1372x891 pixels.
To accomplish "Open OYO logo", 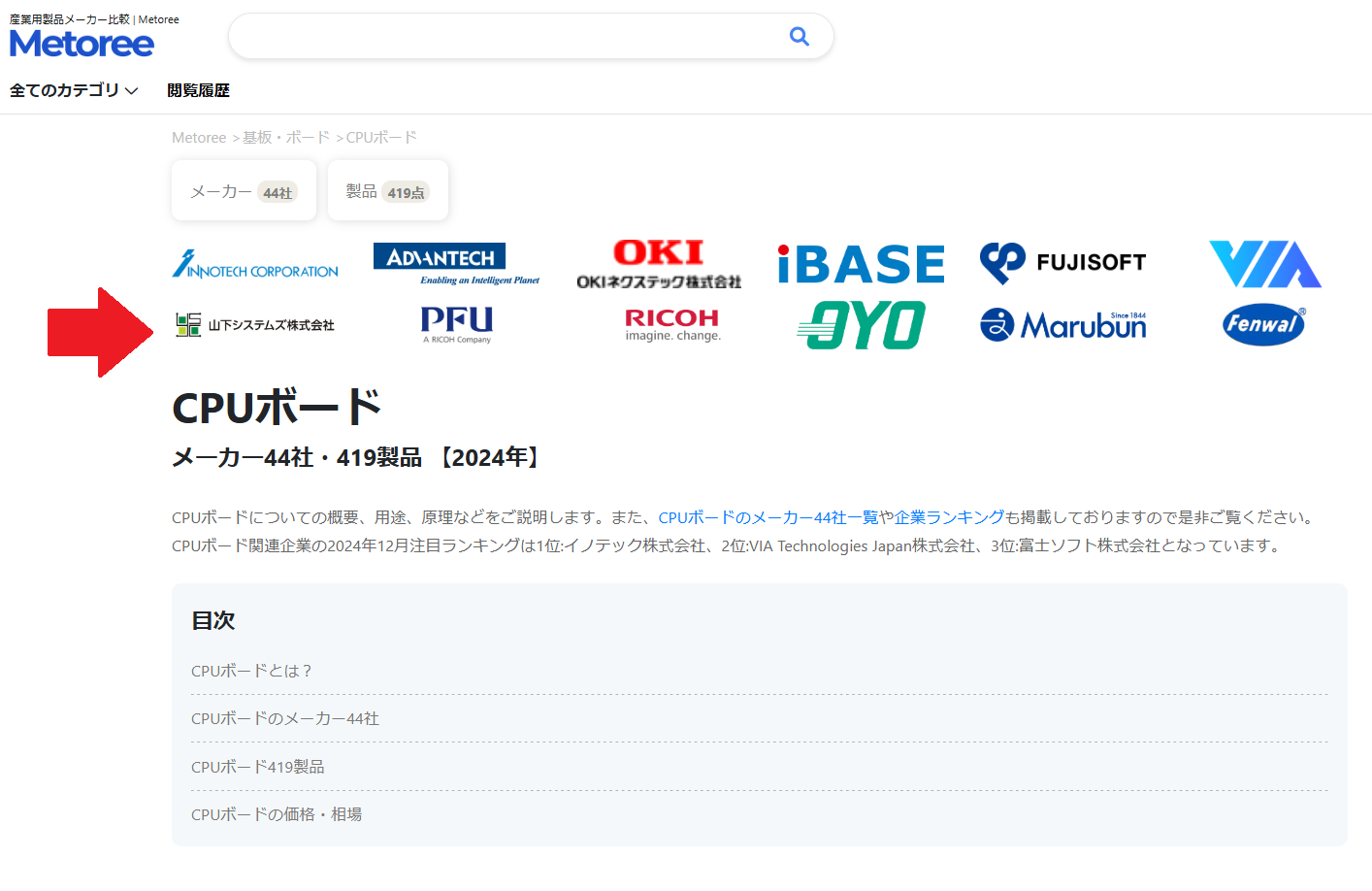I will click(862, 325).
